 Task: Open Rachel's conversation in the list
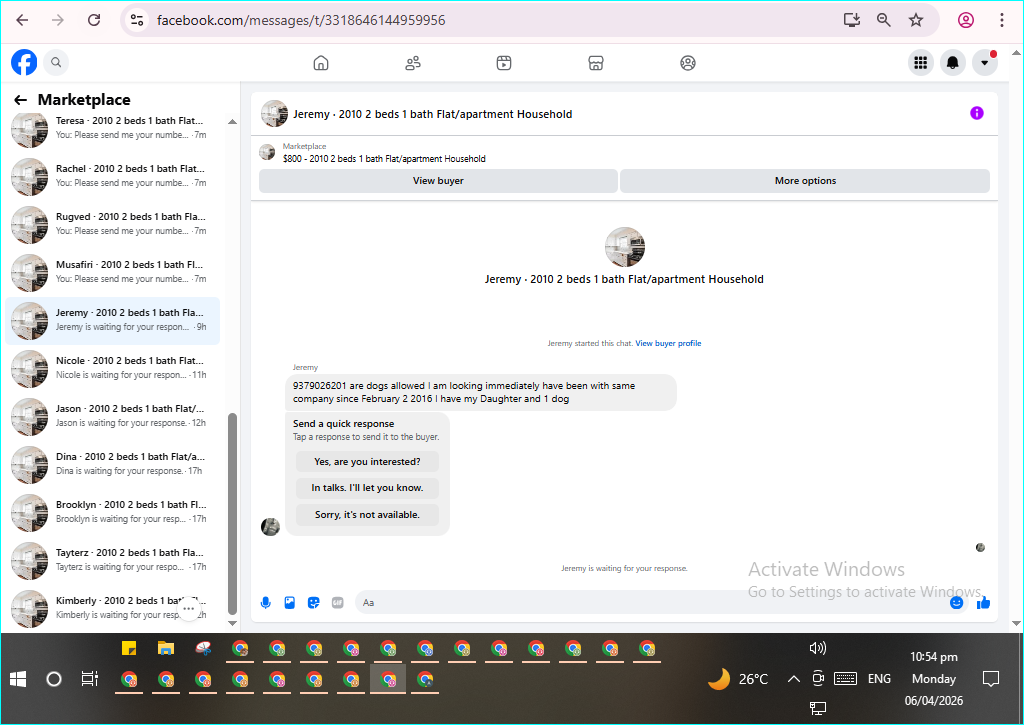(113, 176)
